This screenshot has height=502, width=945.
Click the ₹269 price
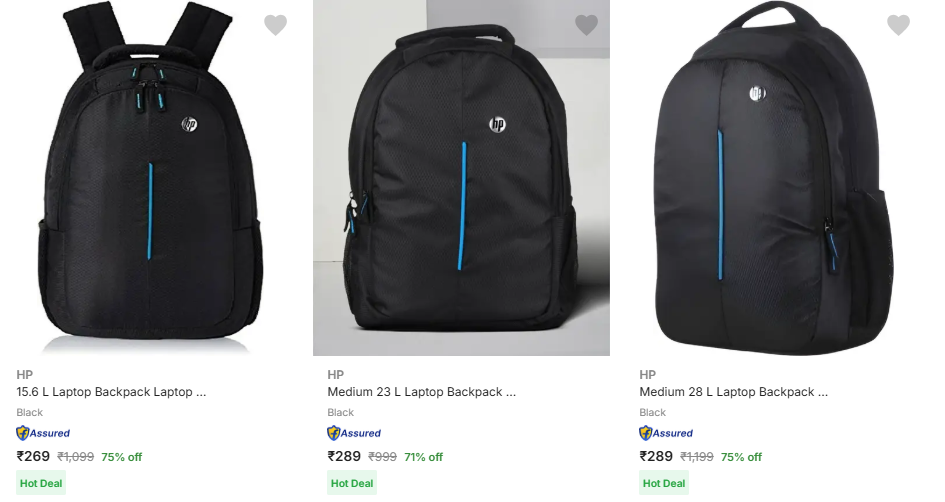pyautogui.click(x=33, y=456)
